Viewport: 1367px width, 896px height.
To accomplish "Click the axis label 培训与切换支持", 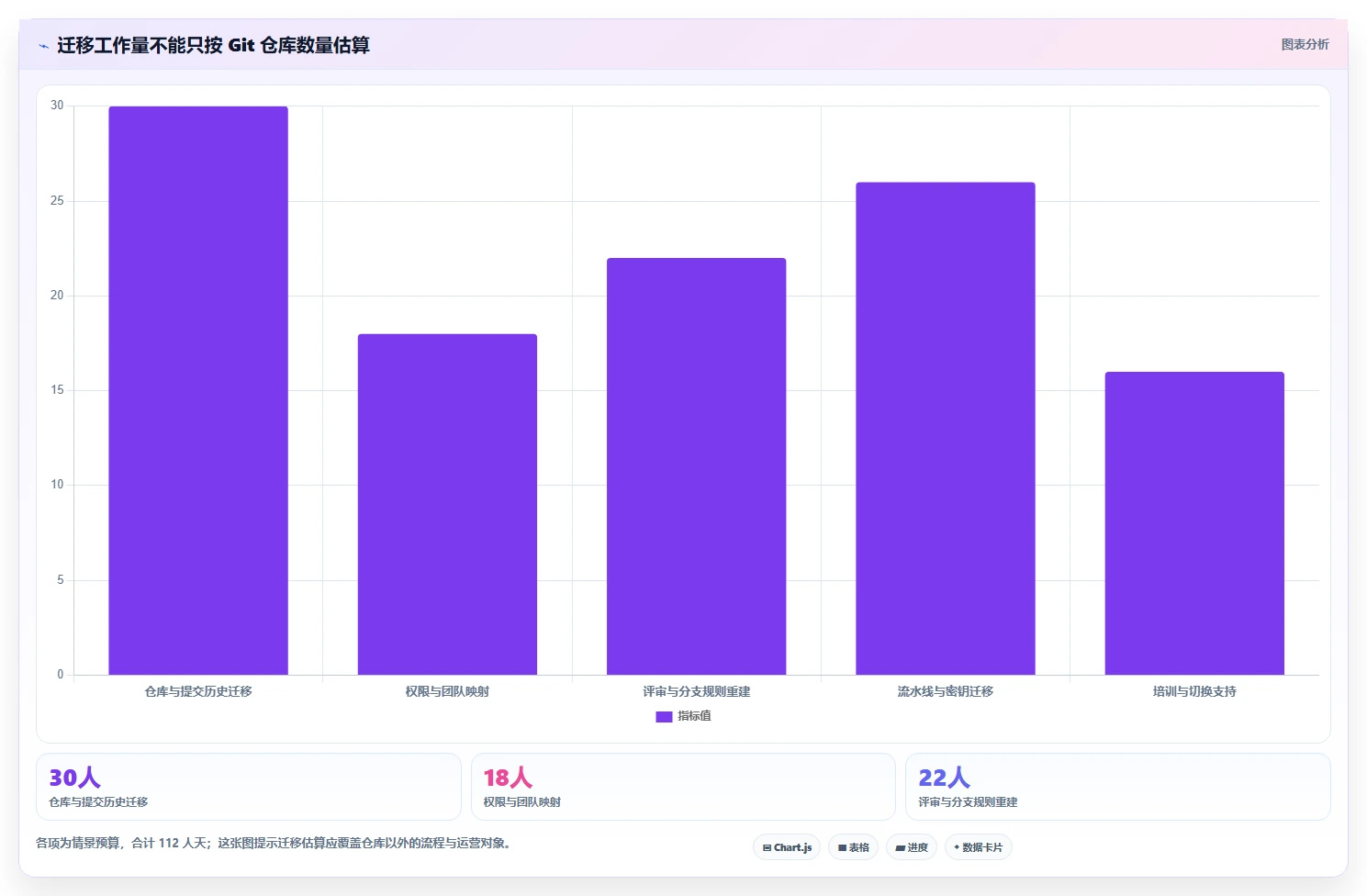I will (1194, 691).
